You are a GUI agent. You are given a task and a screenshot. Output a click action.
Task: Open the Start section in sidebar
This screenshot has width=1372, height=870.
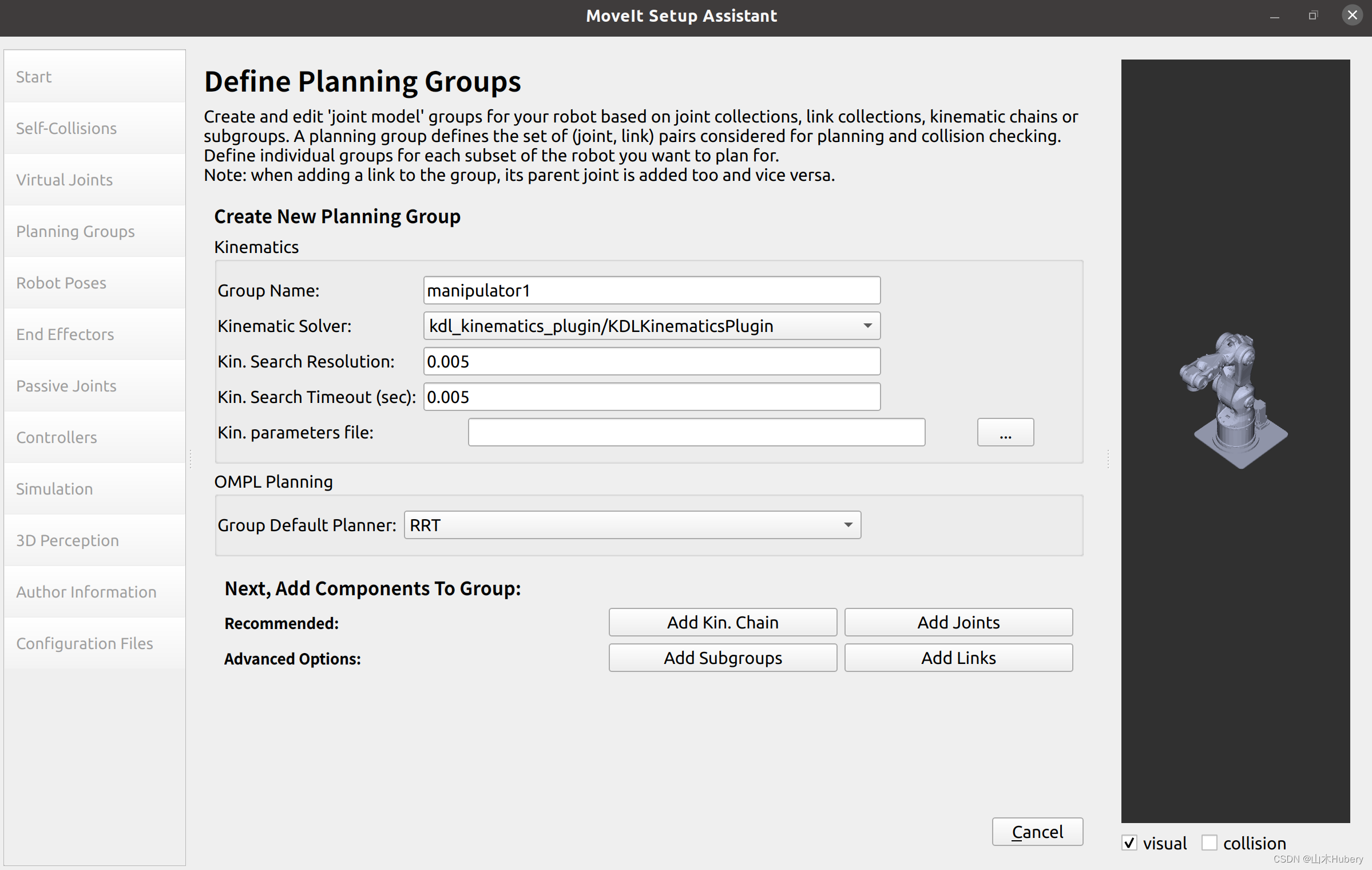(x=94, y=77)
